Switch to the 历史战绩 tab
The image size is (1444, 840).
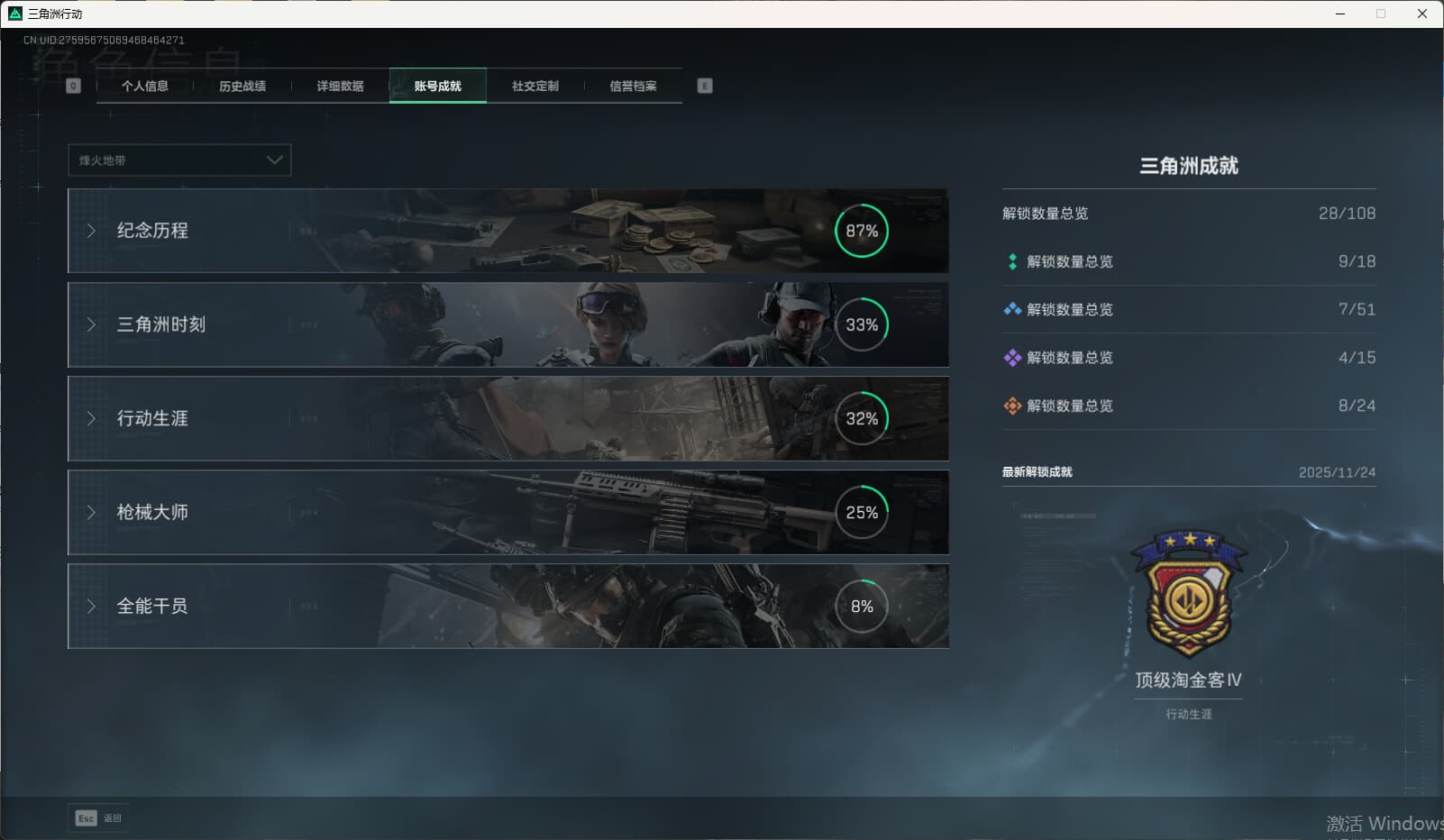tap(242, 86)
